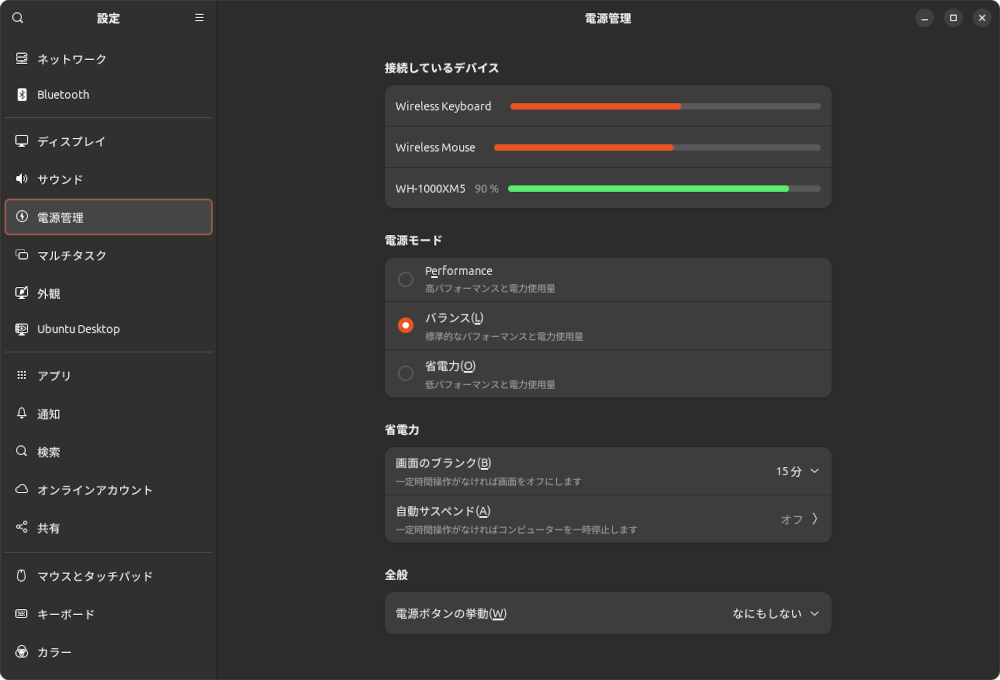Open the キーボード settings icon
1000x680 pixels.
pos(20,614)
